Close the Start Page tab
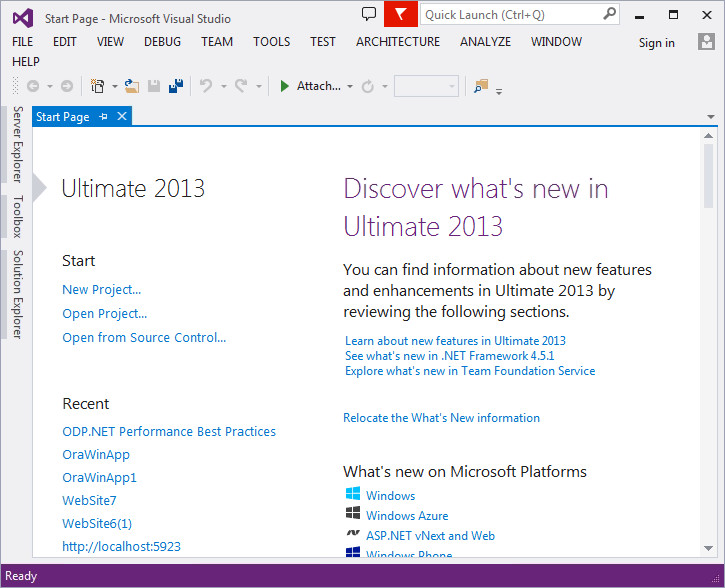The width and height of the screenshot is (725, 588). (122, 116)
